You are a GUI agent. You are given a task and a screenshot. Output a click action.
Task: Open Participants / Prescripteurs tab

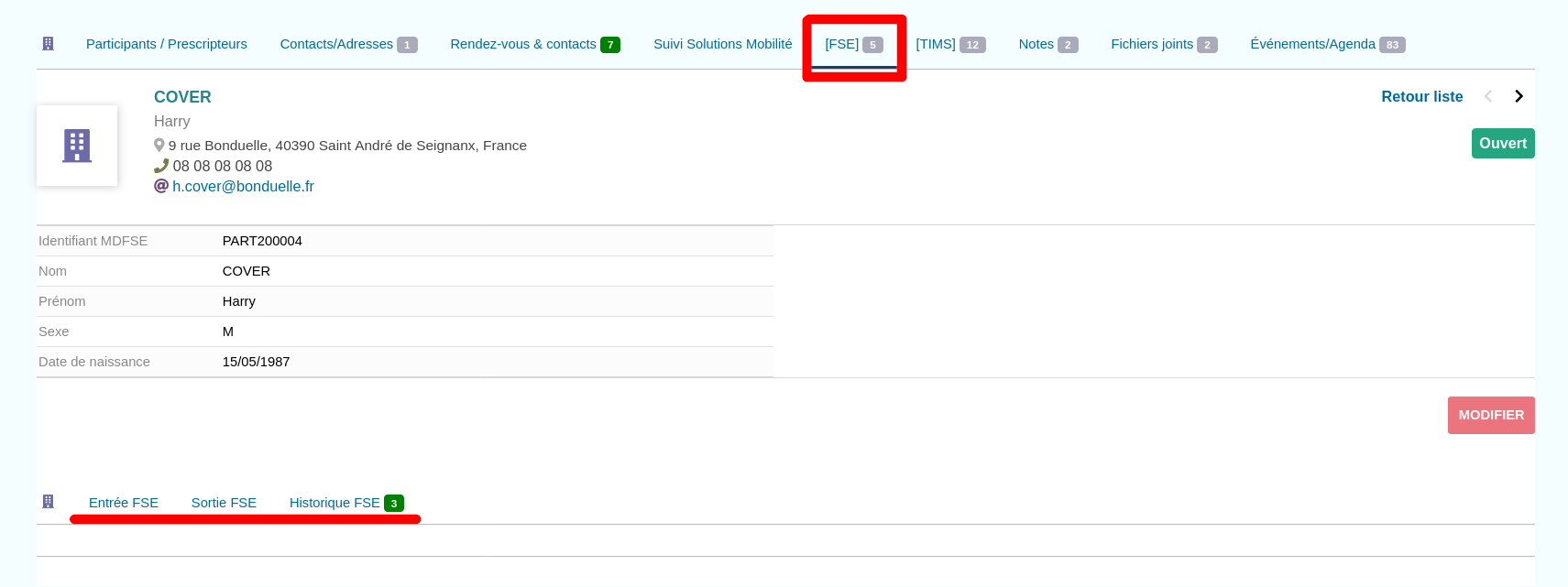[167, 44]
